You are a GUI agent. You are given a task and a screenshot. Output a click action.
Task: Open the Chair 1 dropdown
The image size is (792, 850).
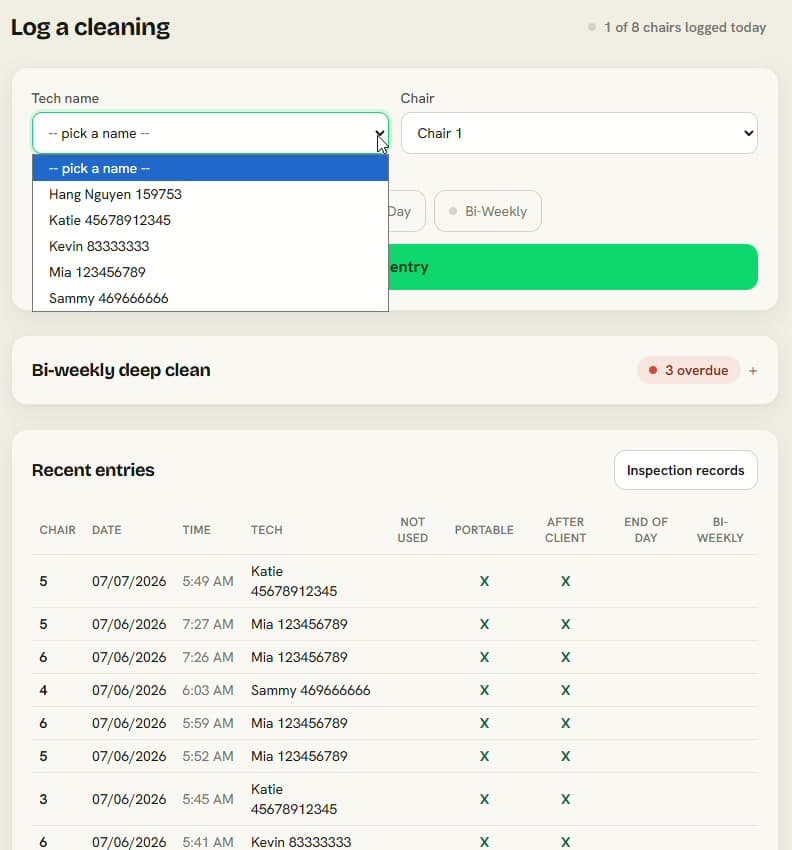[x=579, y=133]
